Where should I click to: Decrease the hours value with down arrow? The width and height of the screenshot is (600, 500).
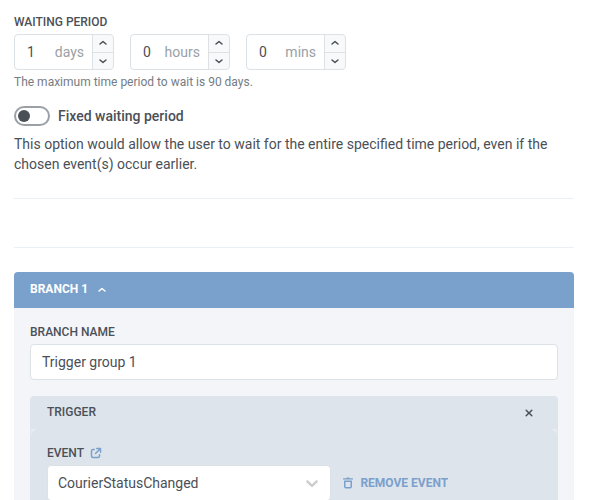[x=219, y=61]
